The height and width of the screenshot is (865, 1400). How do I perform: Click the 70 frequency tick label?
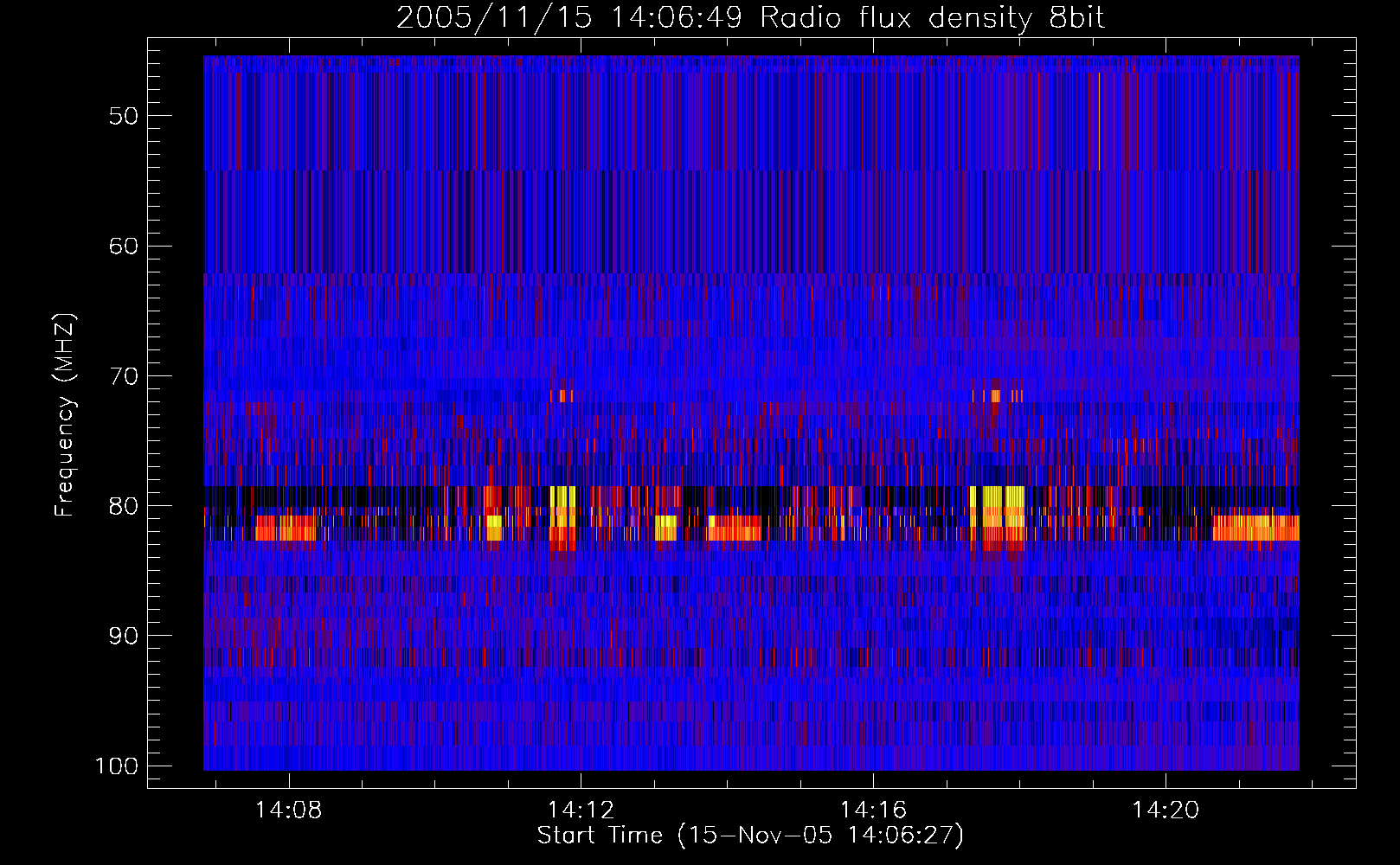pyautogui.click(x=124, y=376)
